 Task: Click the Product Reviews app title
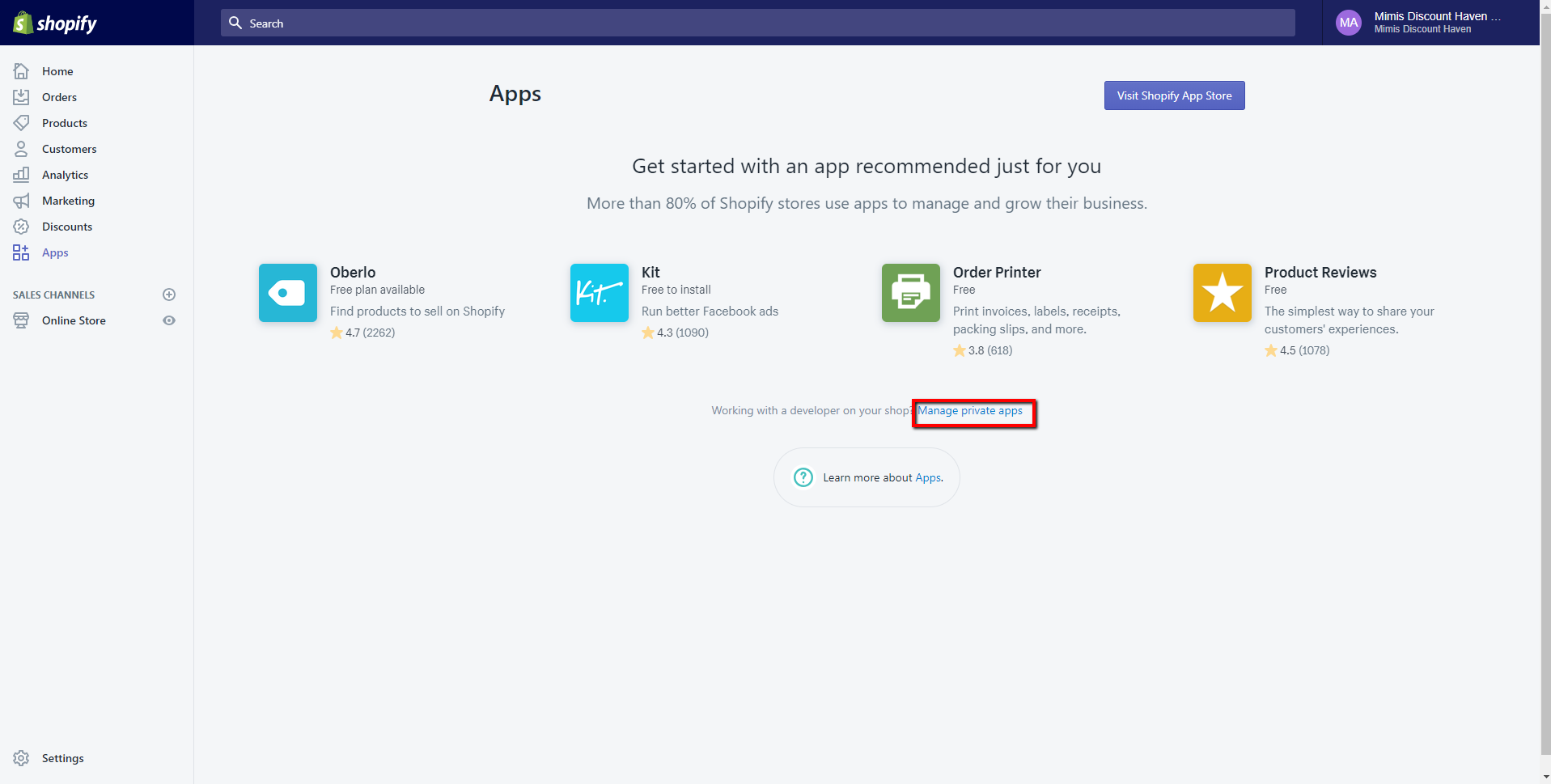coord(1320,273)
